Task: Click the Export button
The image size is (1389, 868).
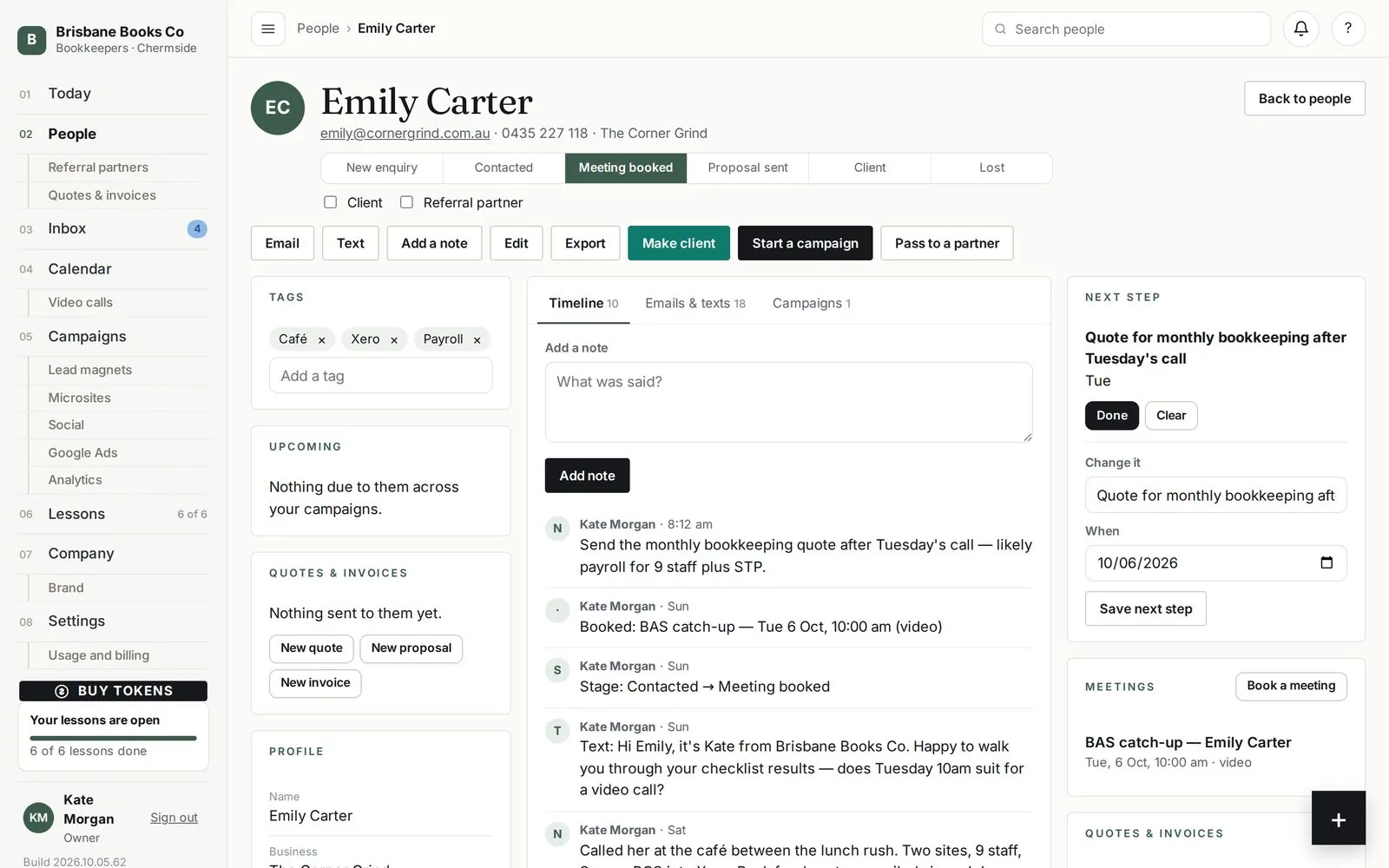Action: (585, 243)
